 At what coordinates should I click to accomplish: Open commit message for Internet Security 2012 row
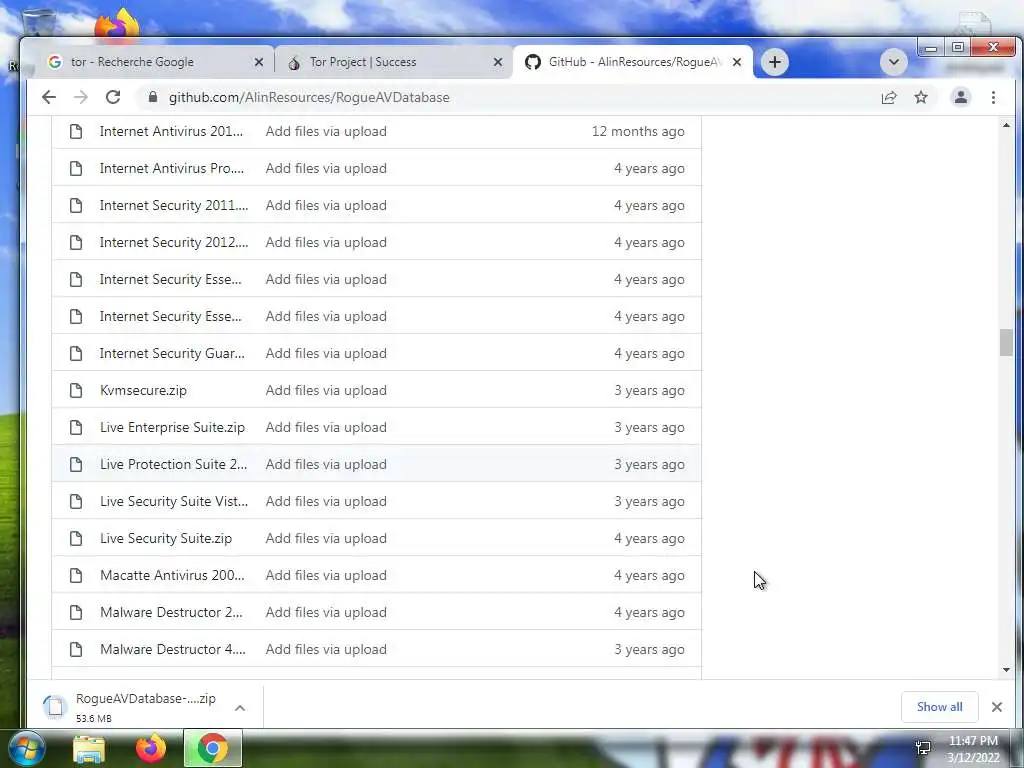pyautogui.click(x=326, y=242)
